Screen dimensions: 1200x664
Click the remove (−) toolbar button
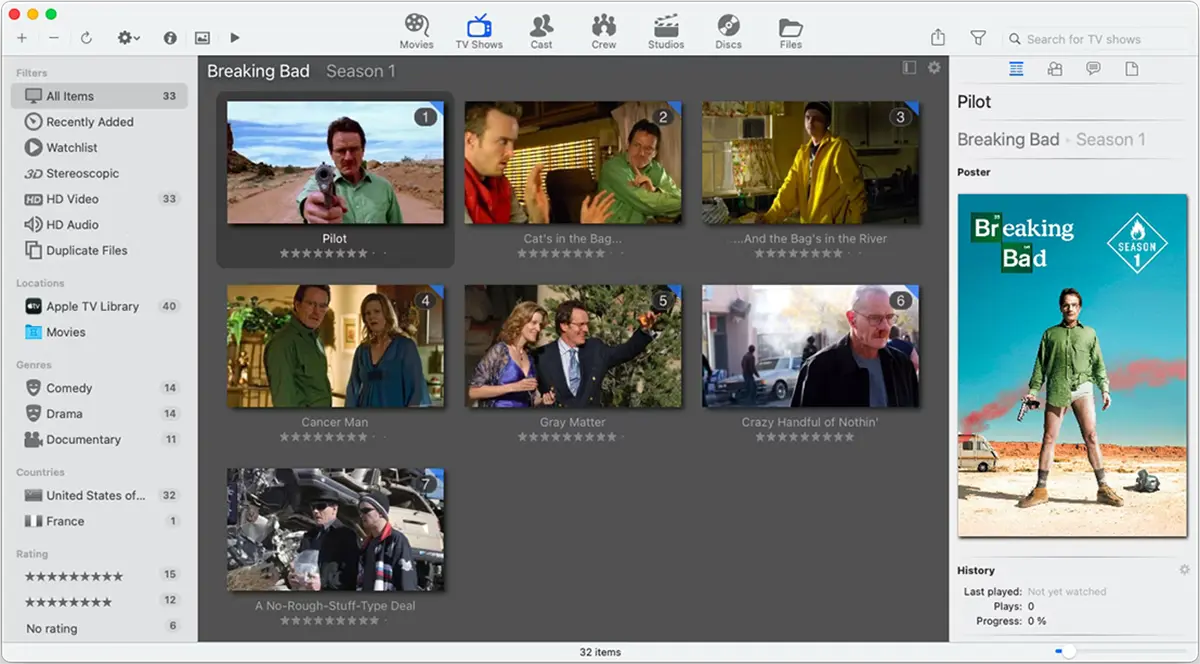pyautogui.click(x=54, y=38)
